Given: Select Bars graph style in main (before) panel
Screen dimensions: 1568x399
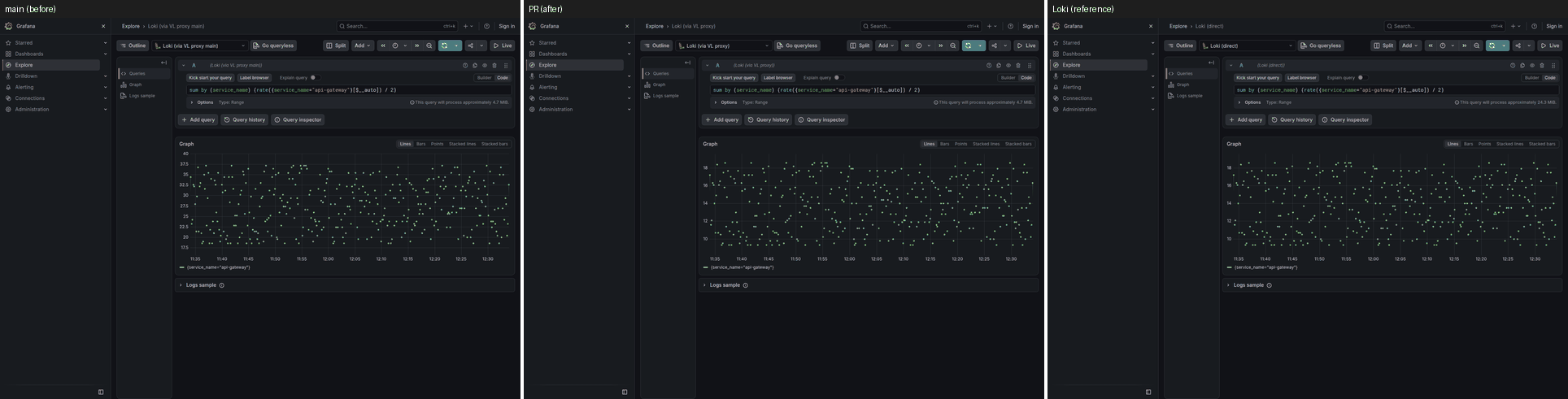Looking at the screenshot, I should (420, 144).
